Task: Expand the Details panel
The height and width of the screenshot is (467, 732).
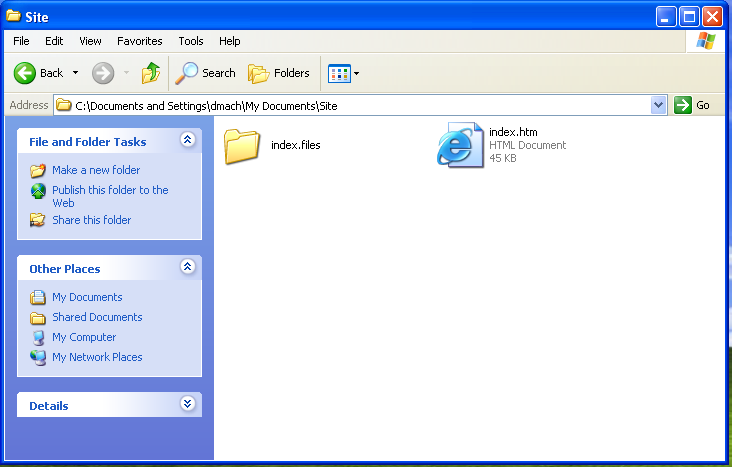Action: tap(187, 405)
